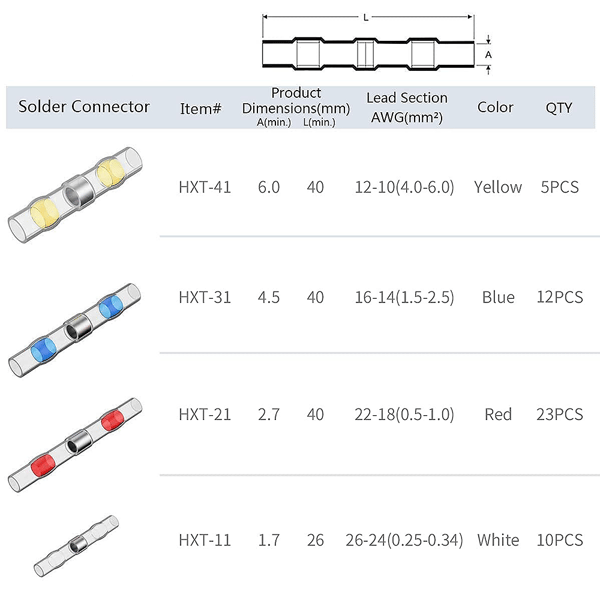This screenshot has width=600, height=600.
Task: Click the yellow solder connector image
Action: pos(75,194)
